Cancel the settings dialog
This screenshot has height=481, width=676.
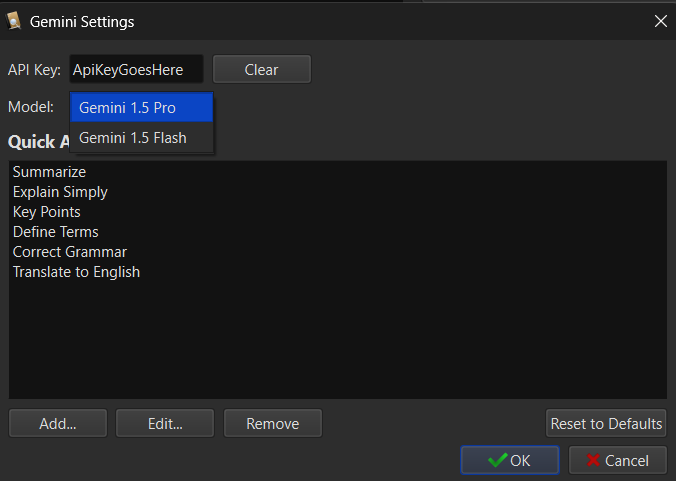[618, 460]
